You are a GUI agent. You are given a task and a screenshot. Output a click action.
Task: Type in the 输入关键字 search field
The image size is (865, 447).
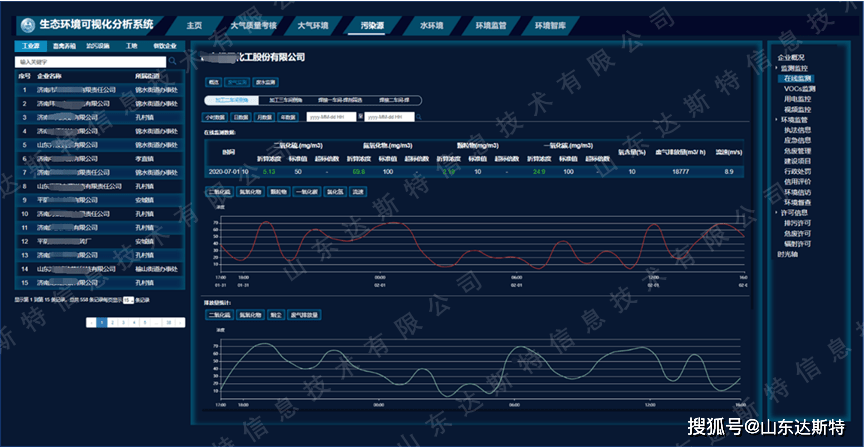pos(90,61)
